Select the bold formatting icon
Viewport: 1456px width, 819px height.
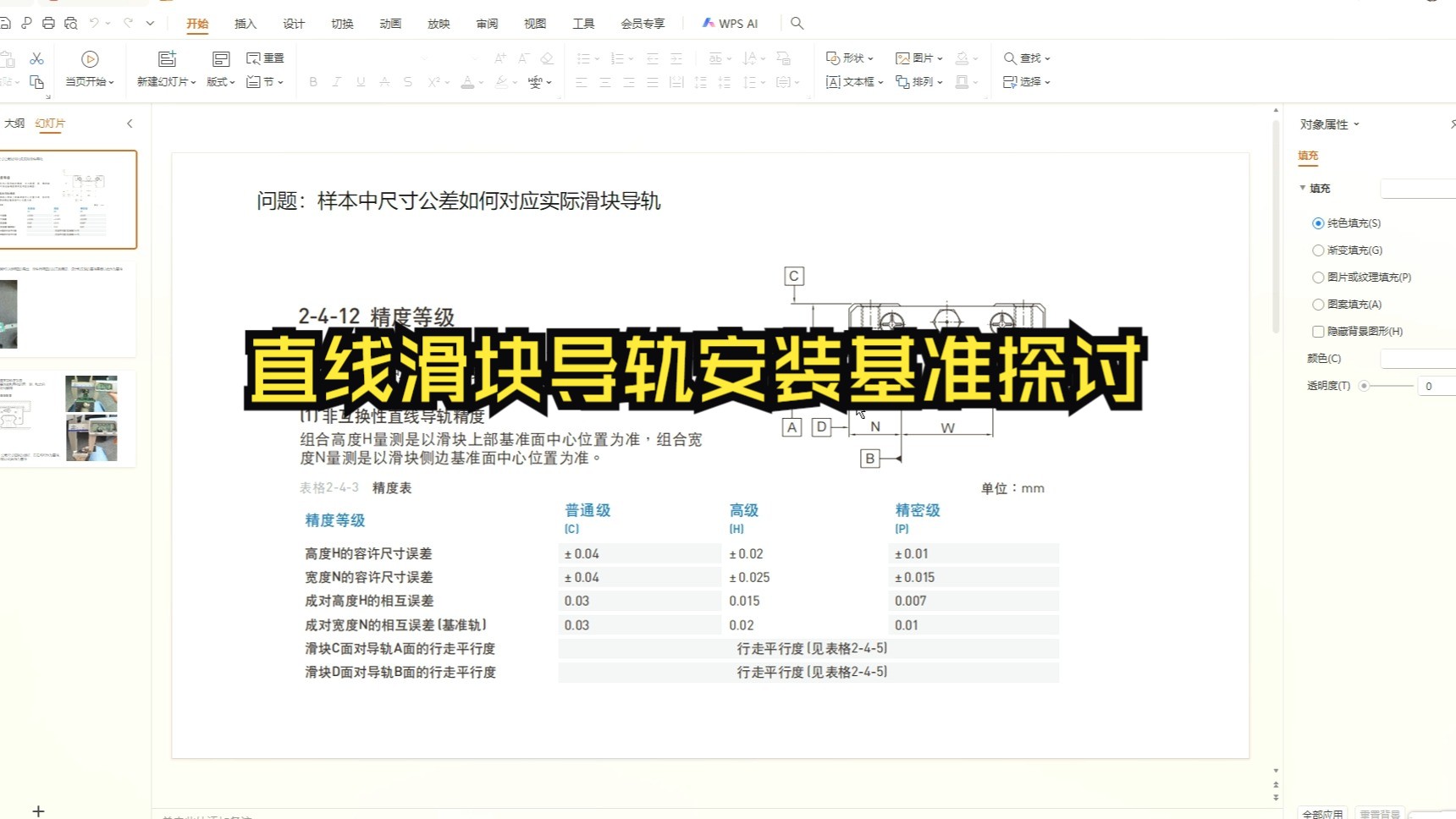[312, 81]
